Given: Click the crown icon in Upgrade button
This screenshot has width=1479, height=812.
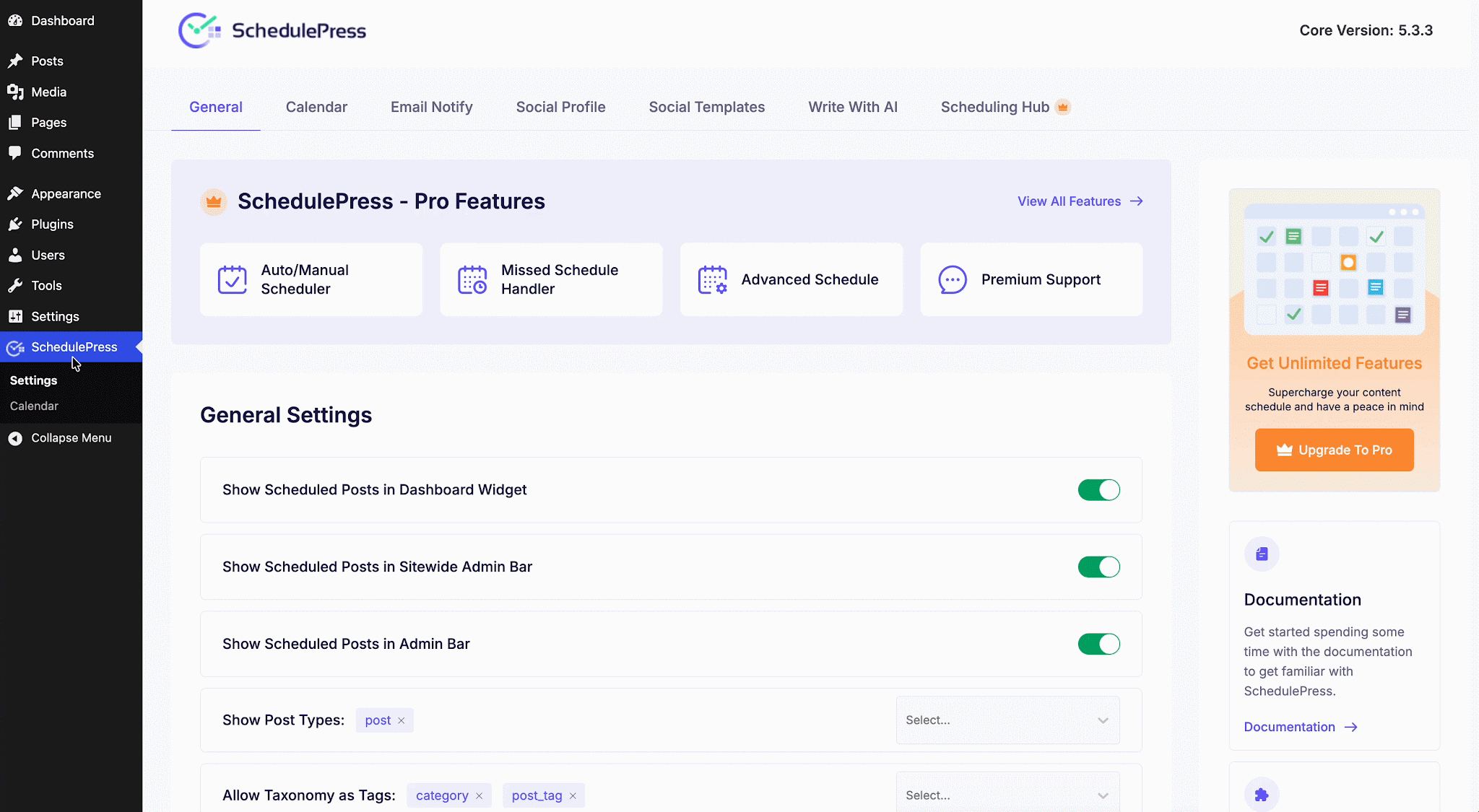Looking at the screenshot, I should click(x=1285, y=450).
